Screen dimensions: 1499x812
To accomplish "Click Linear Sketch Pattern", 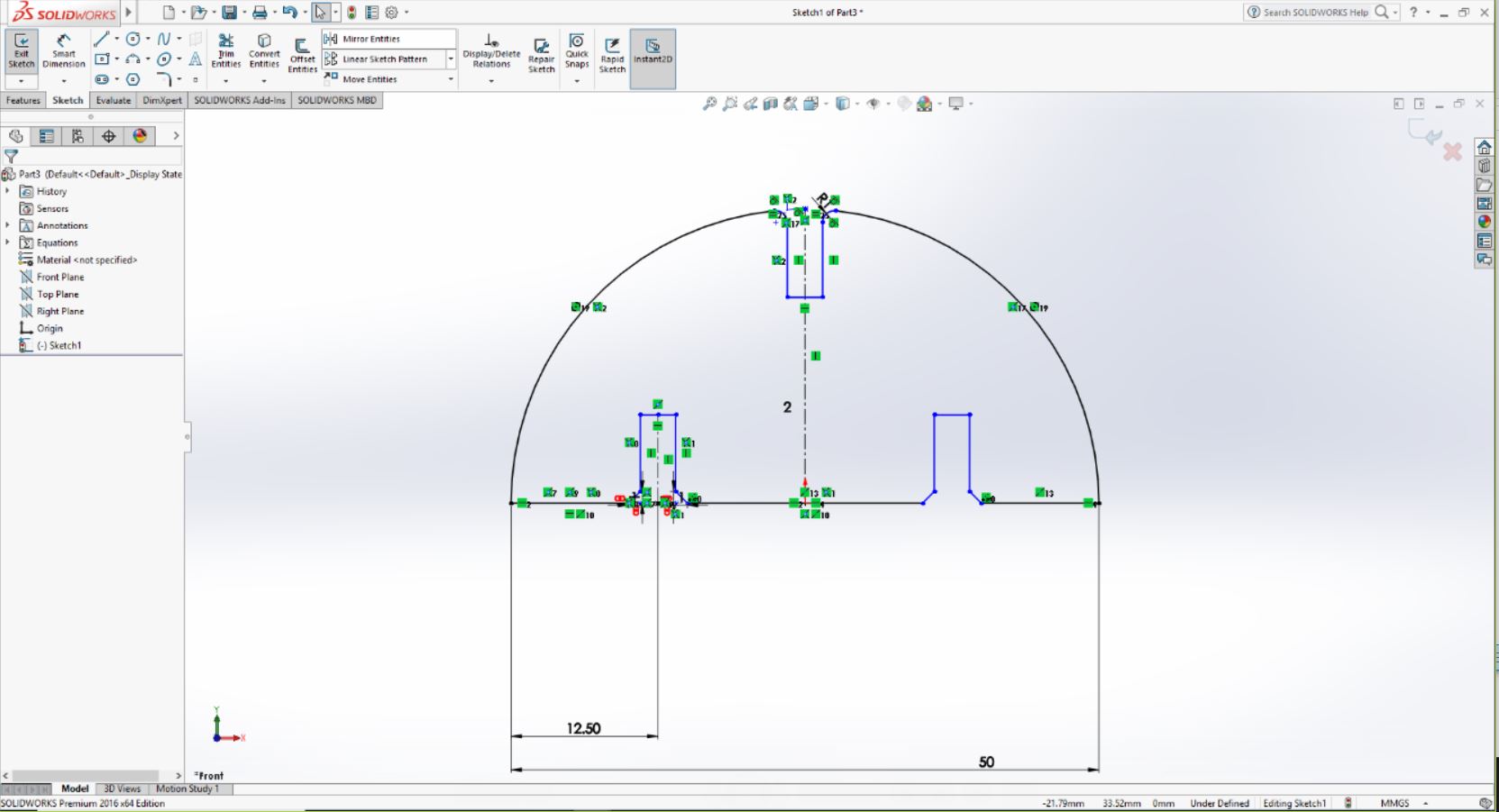I will pos(384,59).
